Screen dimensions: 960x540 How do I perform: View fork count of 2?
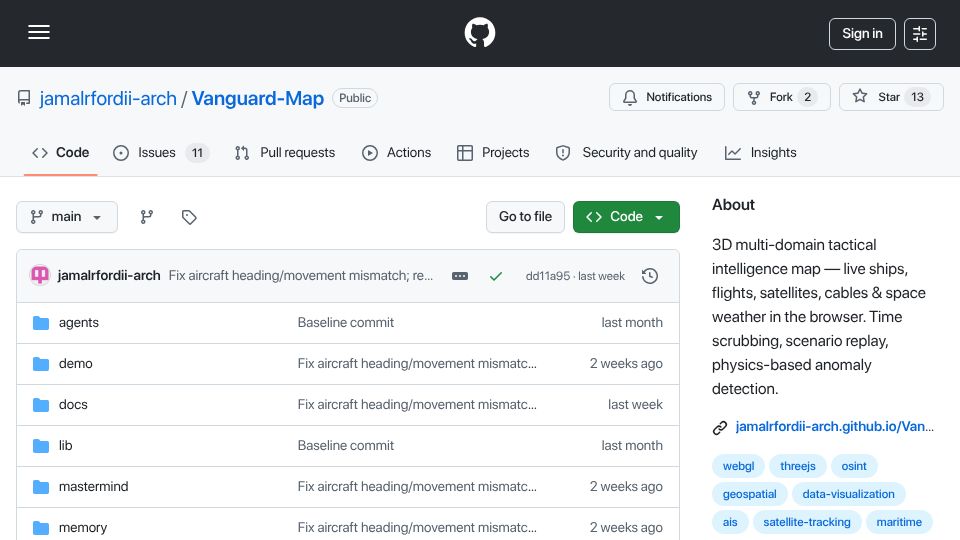(808, 97)
